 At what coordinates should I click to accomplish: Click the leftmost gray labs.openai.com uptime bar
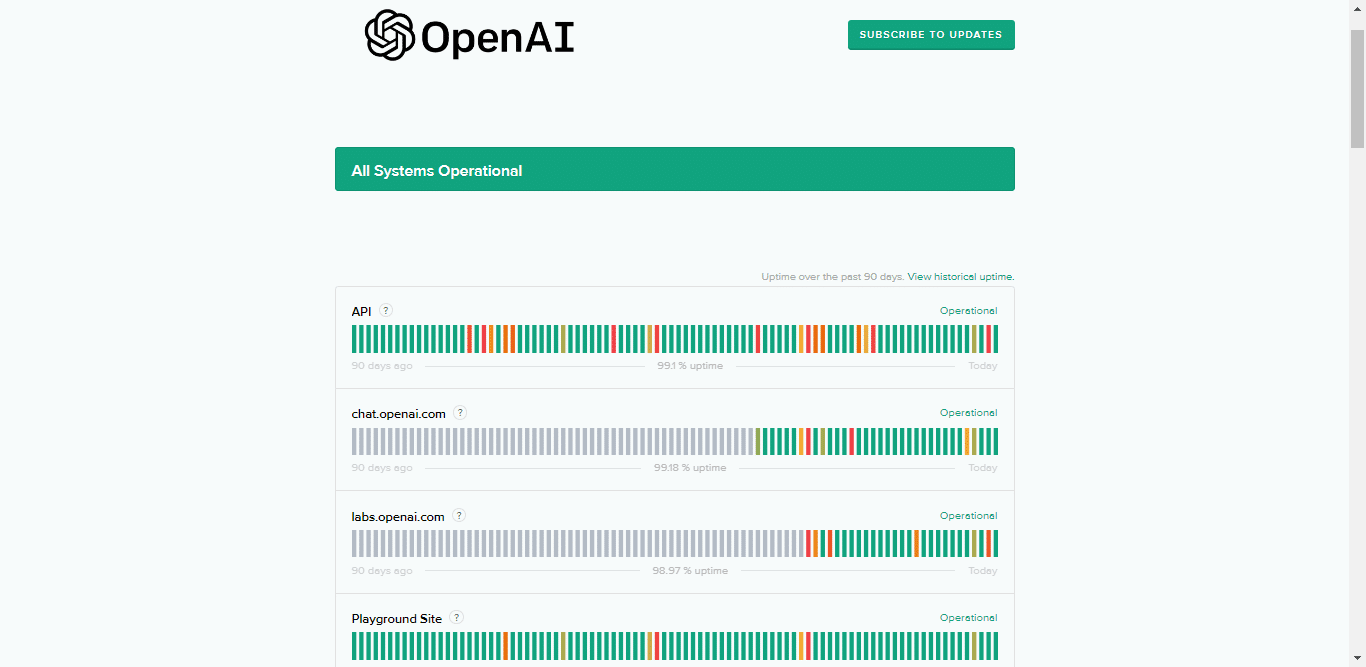(x=354, y=543)
